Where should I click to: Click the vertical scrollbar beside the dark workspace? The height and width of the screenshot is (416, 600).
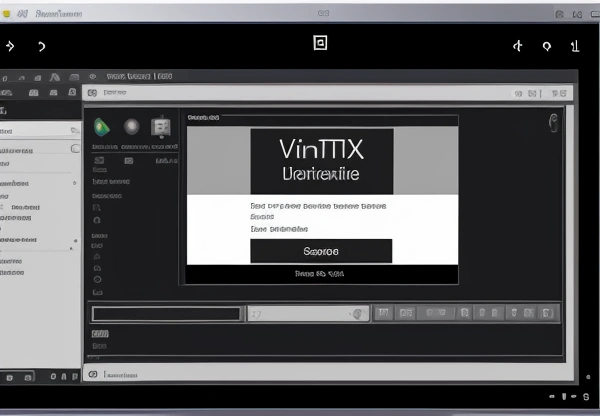pyautogui.click(x=569, y=233)
